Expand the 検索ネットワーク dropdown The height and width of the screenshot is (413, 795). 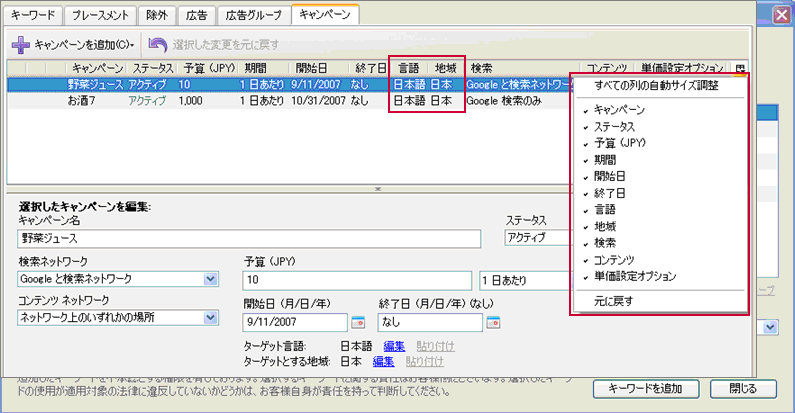point(210,279)
